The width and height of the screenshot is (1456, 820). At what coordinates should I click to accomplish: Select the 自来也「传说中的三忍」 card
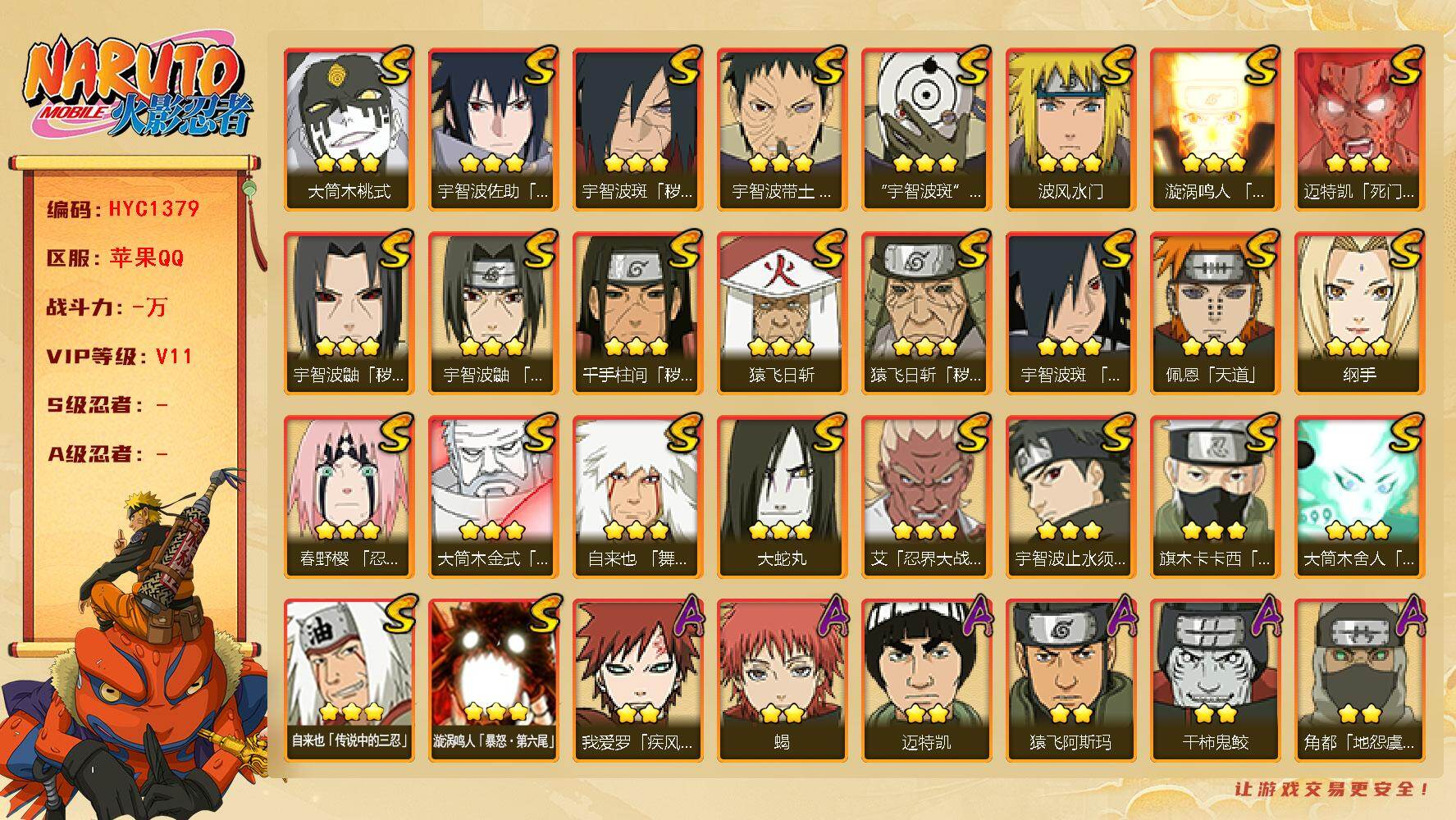click(349, 681)
